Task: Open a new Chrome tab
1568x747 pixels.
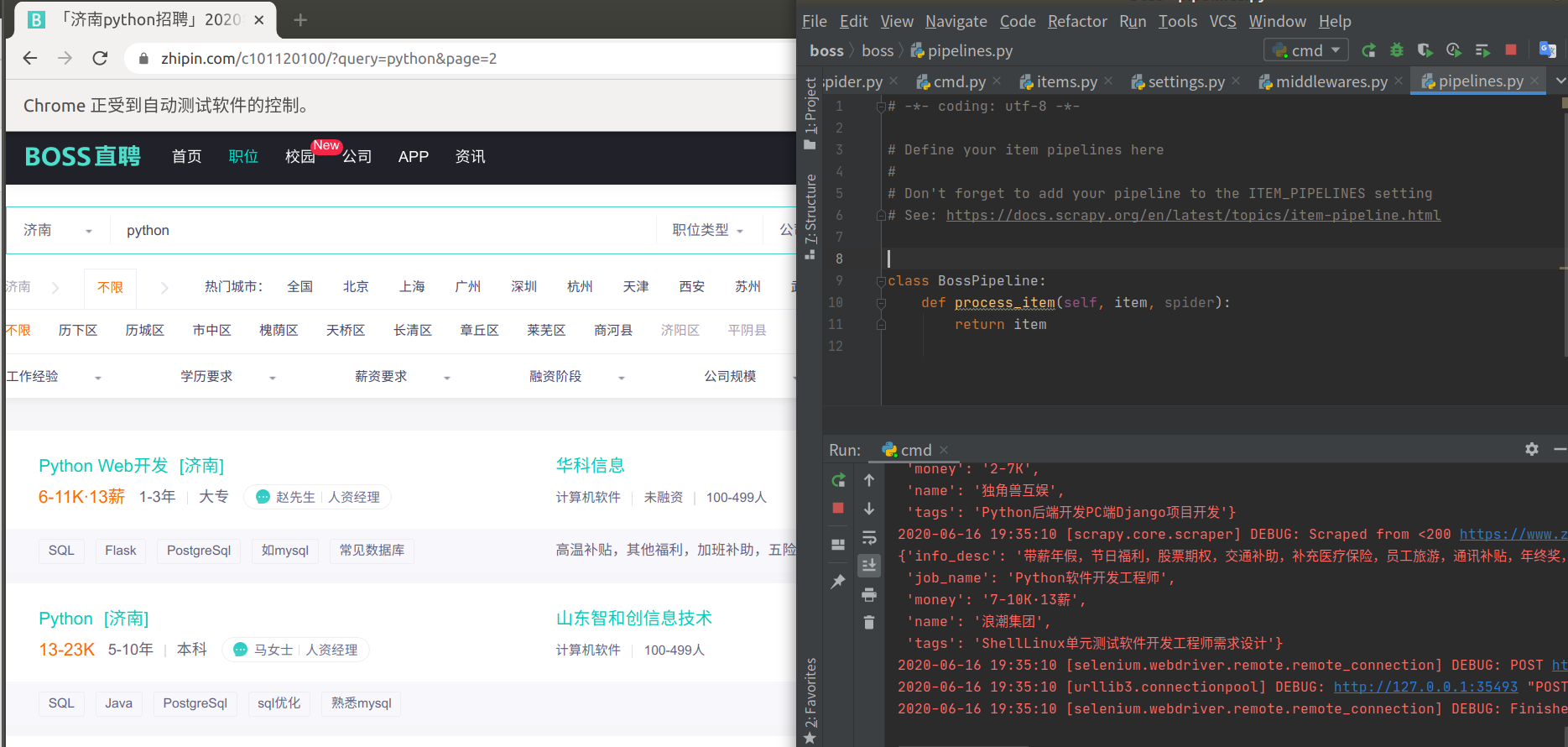Action: [300, 19]
